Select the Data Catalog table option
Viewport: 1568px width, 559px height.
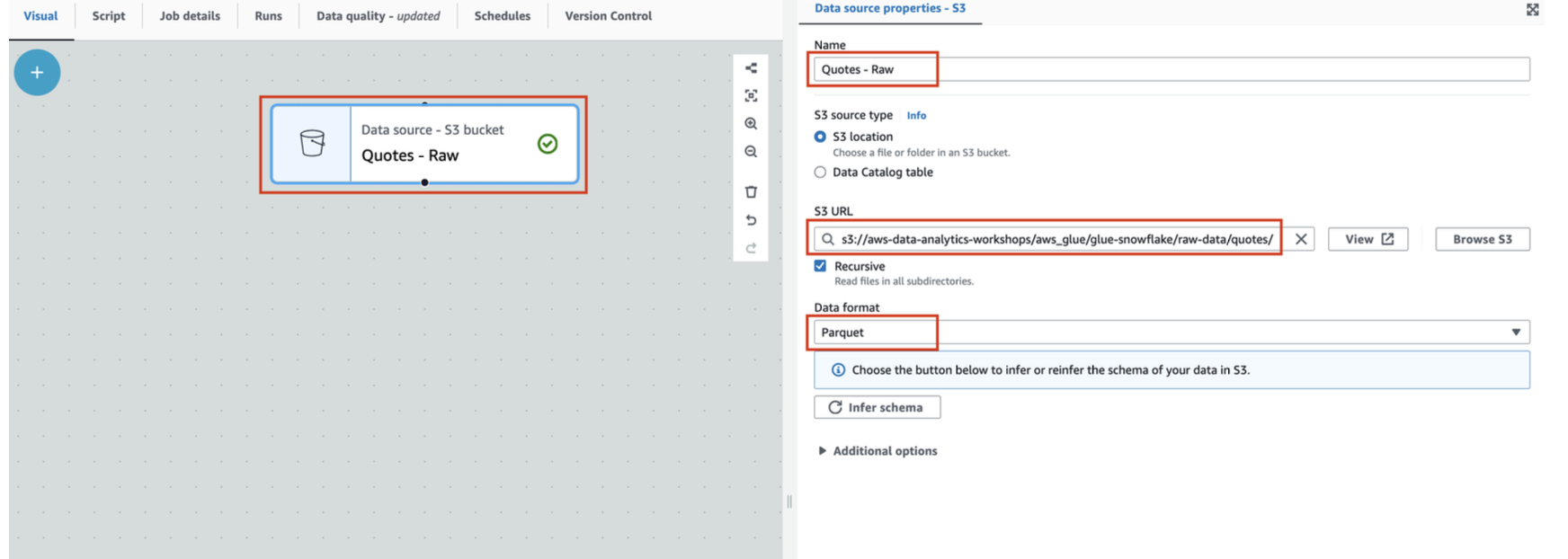coord(820,173)
